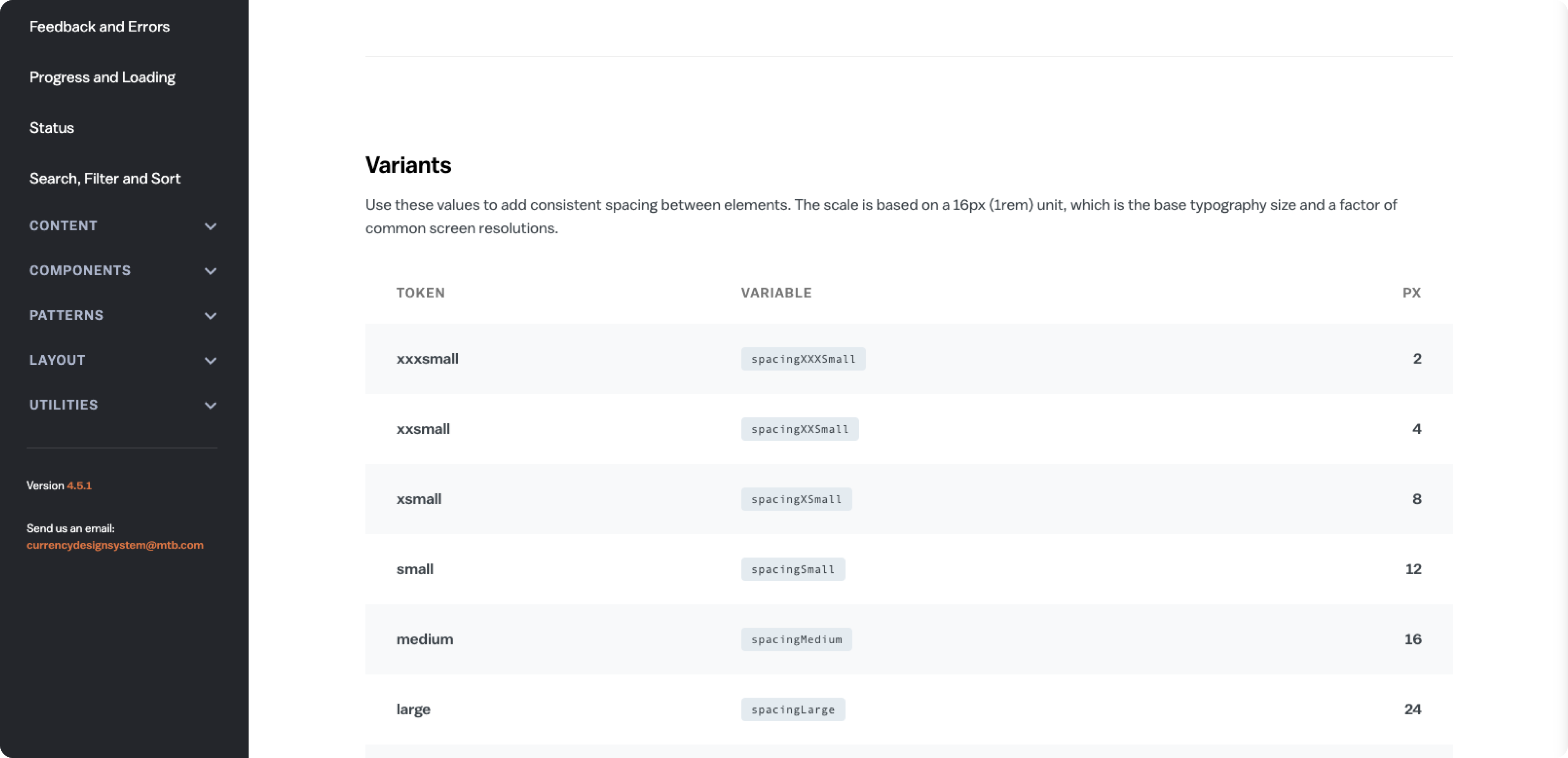The height and width of the screenshot is (758, 1568).
Task: Expand the UTILITIES section chevron
Action: (x=210, y=406)
